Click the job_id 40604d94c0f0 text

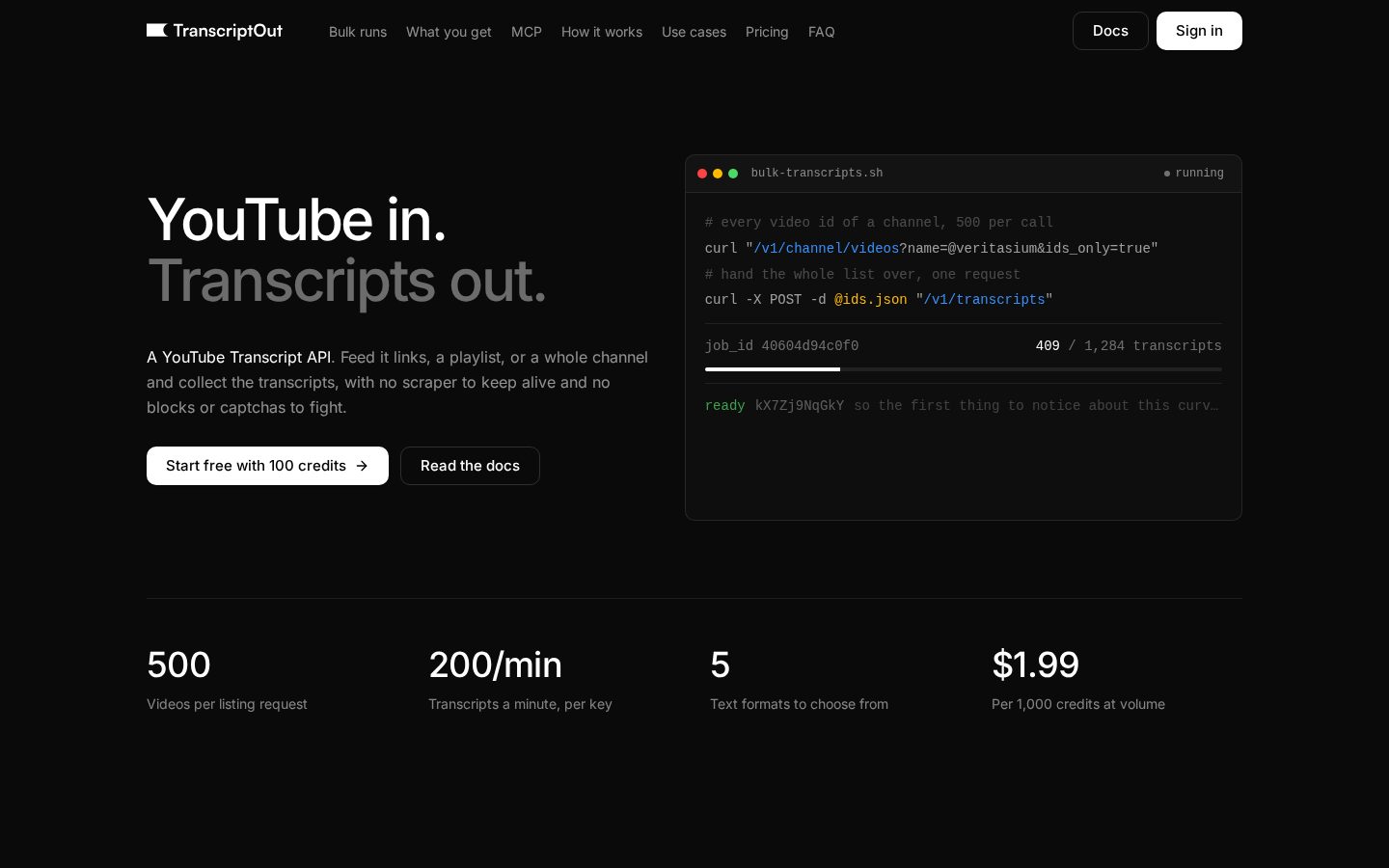click(x=781, y=346)
